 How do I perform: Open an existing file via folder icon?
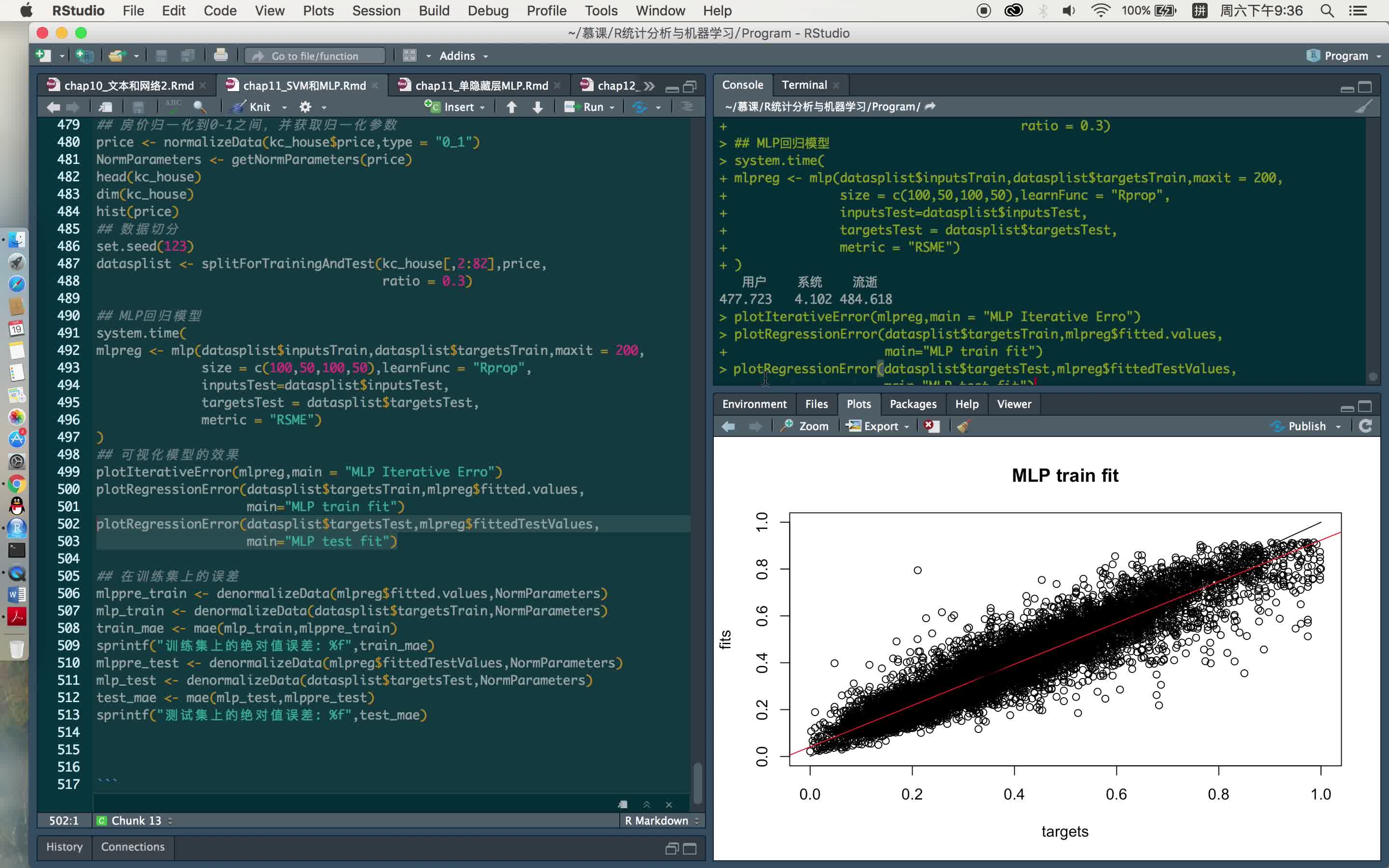(x=117, y=55)
